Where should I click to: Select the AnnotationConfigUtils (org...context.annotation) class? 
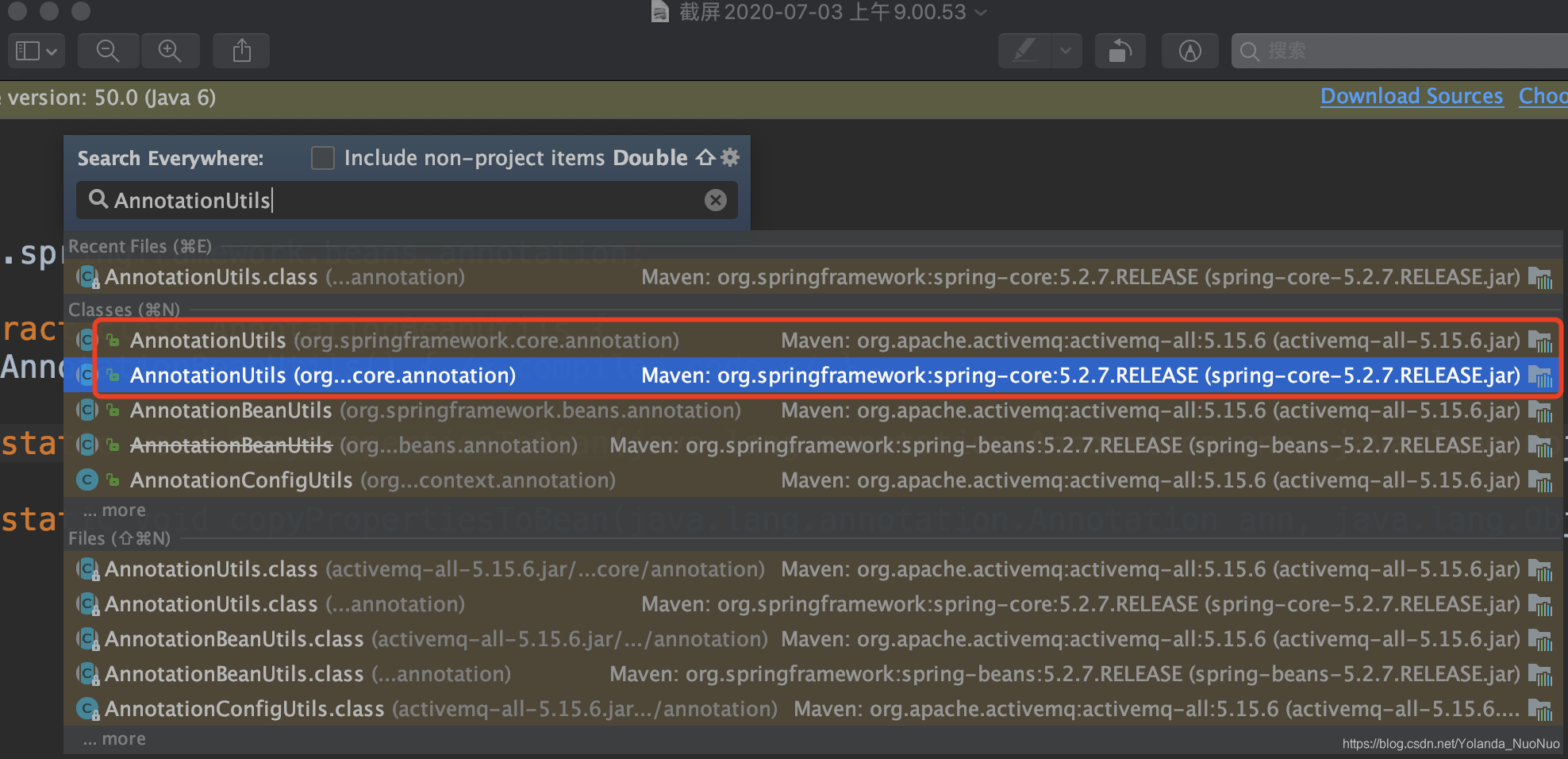[x=813, y=480]
